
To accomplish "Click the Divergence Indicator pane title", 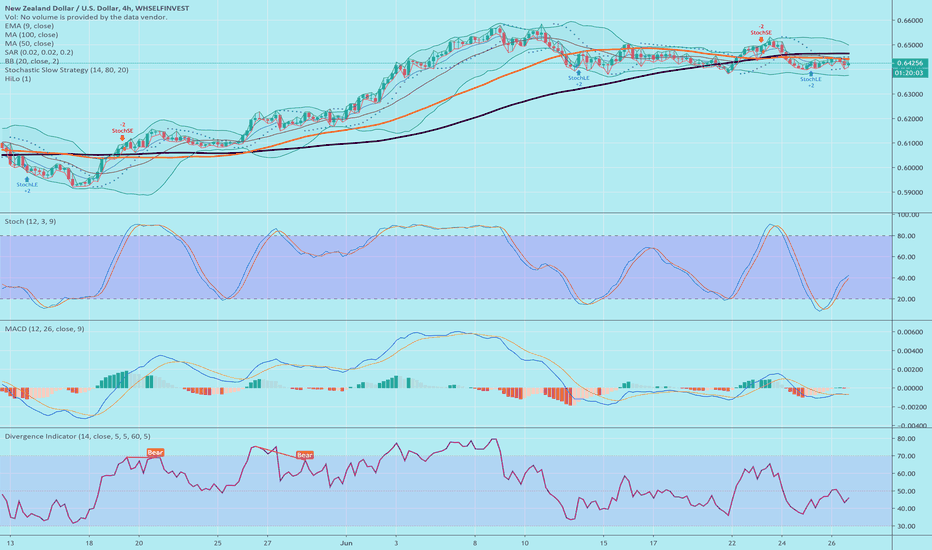I will click(x=77, y=436).
